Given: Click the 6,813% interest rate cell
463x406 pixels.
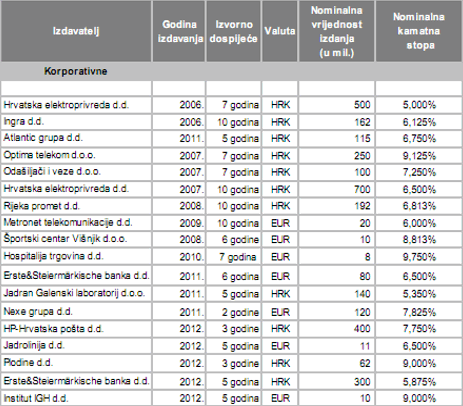Looking at the screenshot, I should tap(419, 206).
